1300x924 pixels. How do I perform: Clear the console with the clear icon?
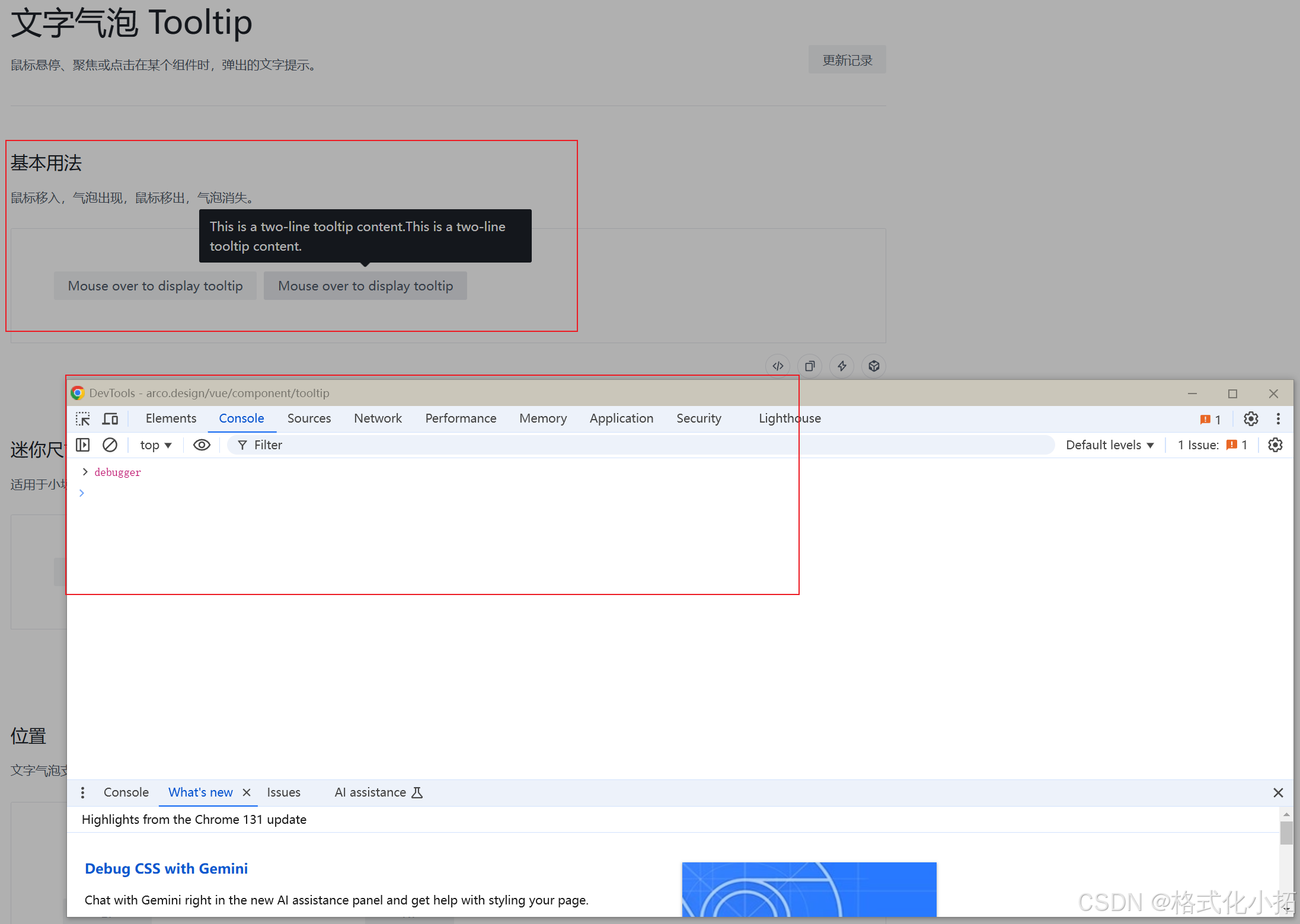click(x=110, y=445)
